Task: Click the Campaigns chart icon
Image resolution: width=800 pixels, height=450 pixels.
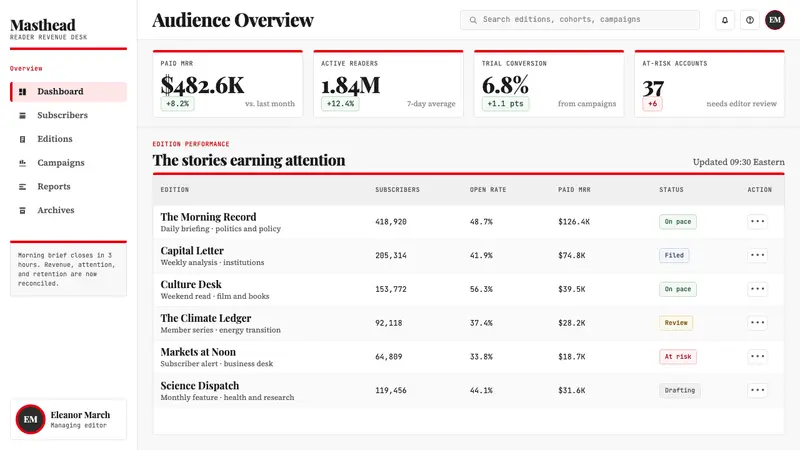Action: 22,163
